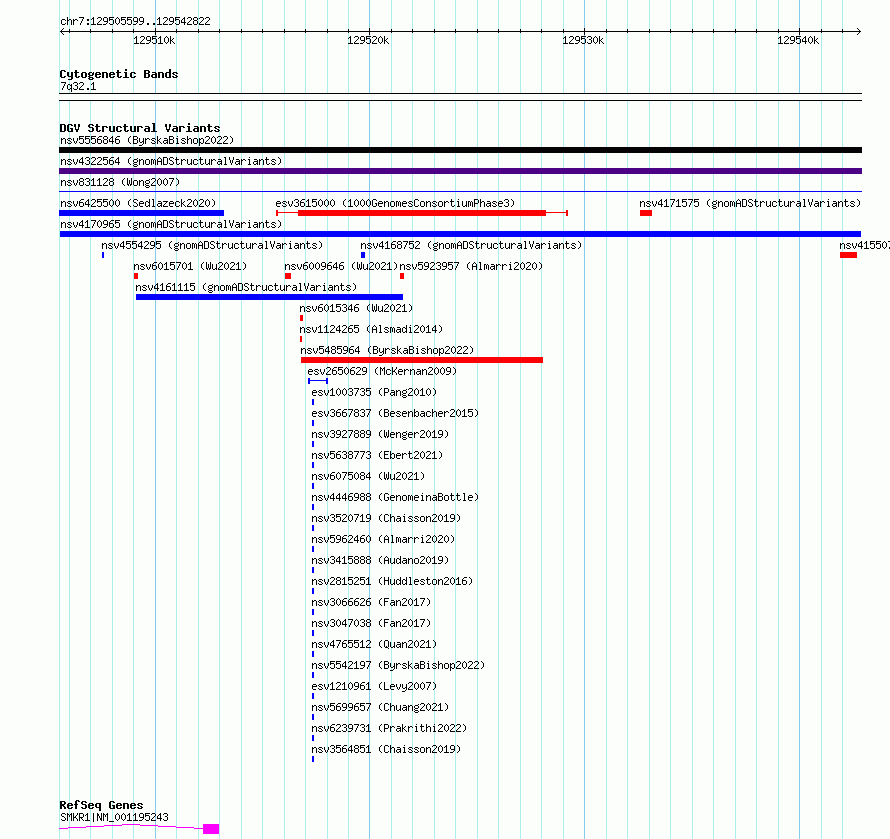This screenshot has width=890, height=839.
Task: Click the 129530k ruler tick label
Action: pos(583,40)
